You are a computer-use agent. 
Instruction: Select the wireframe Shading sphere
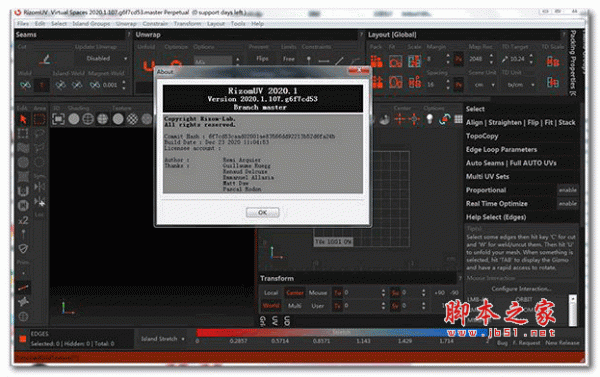coord(88,119)
